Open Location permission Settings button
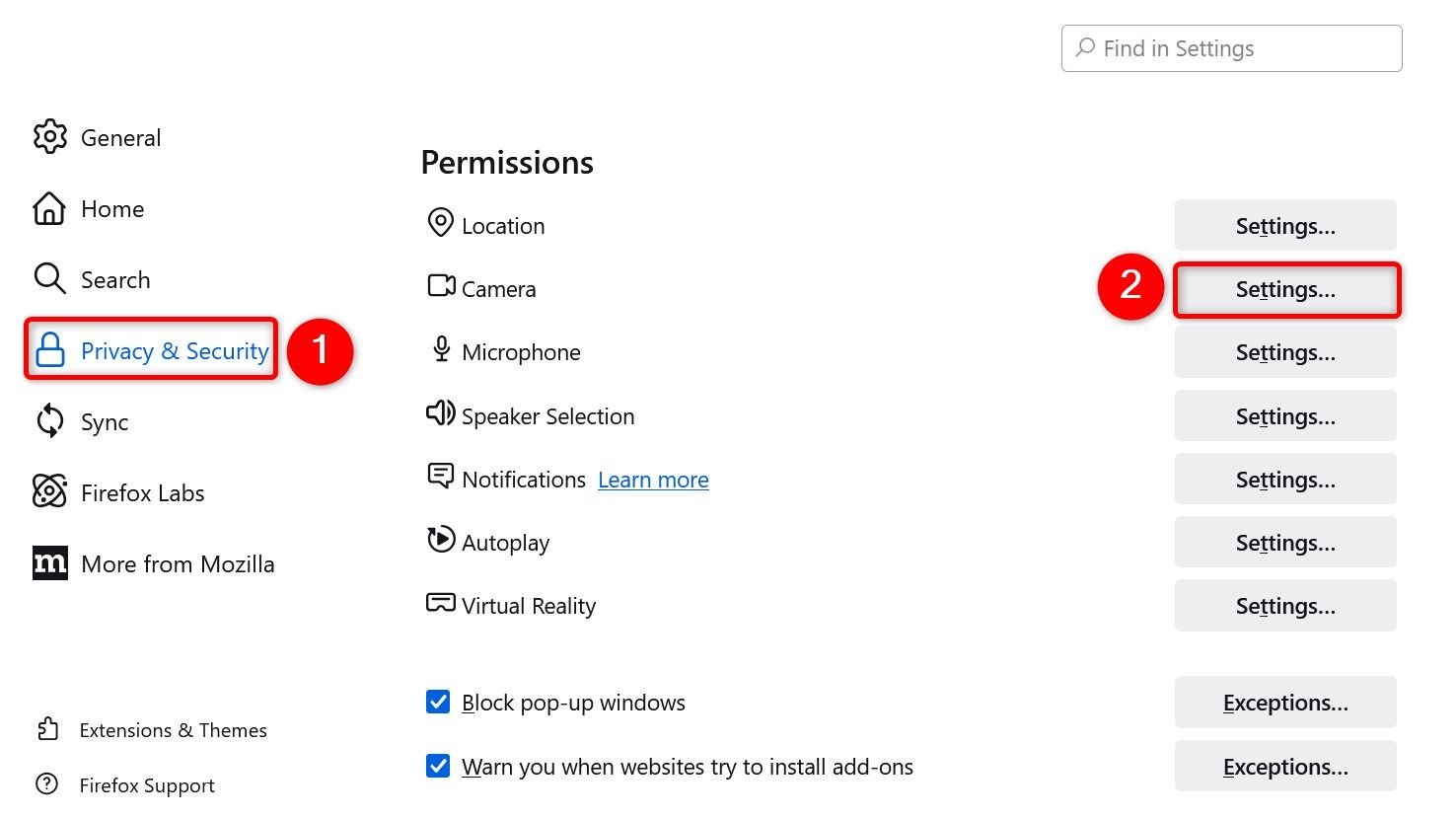Screen dimensions: 1456x819 point(1285,226)
